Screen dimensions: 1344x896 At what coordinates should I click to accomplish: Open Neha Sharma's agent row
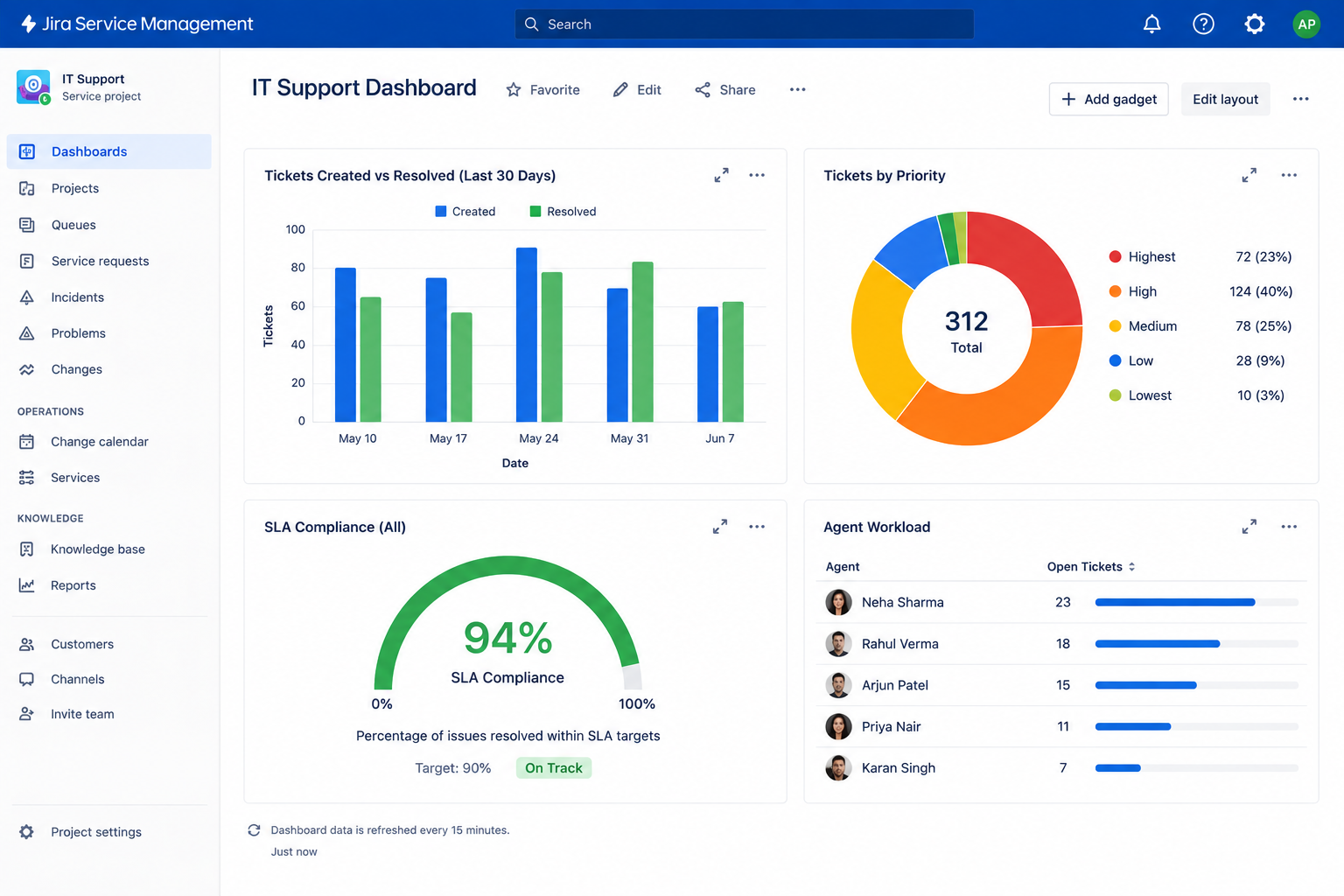(x=1061, y=602)
